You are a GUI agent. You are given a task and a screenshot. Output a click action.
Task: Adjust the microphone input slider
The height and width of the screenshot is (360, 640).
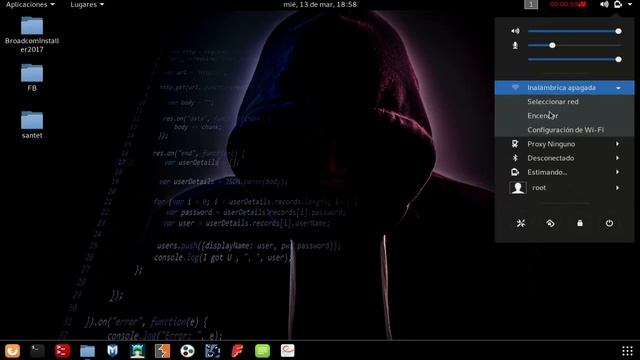[574, 45]
